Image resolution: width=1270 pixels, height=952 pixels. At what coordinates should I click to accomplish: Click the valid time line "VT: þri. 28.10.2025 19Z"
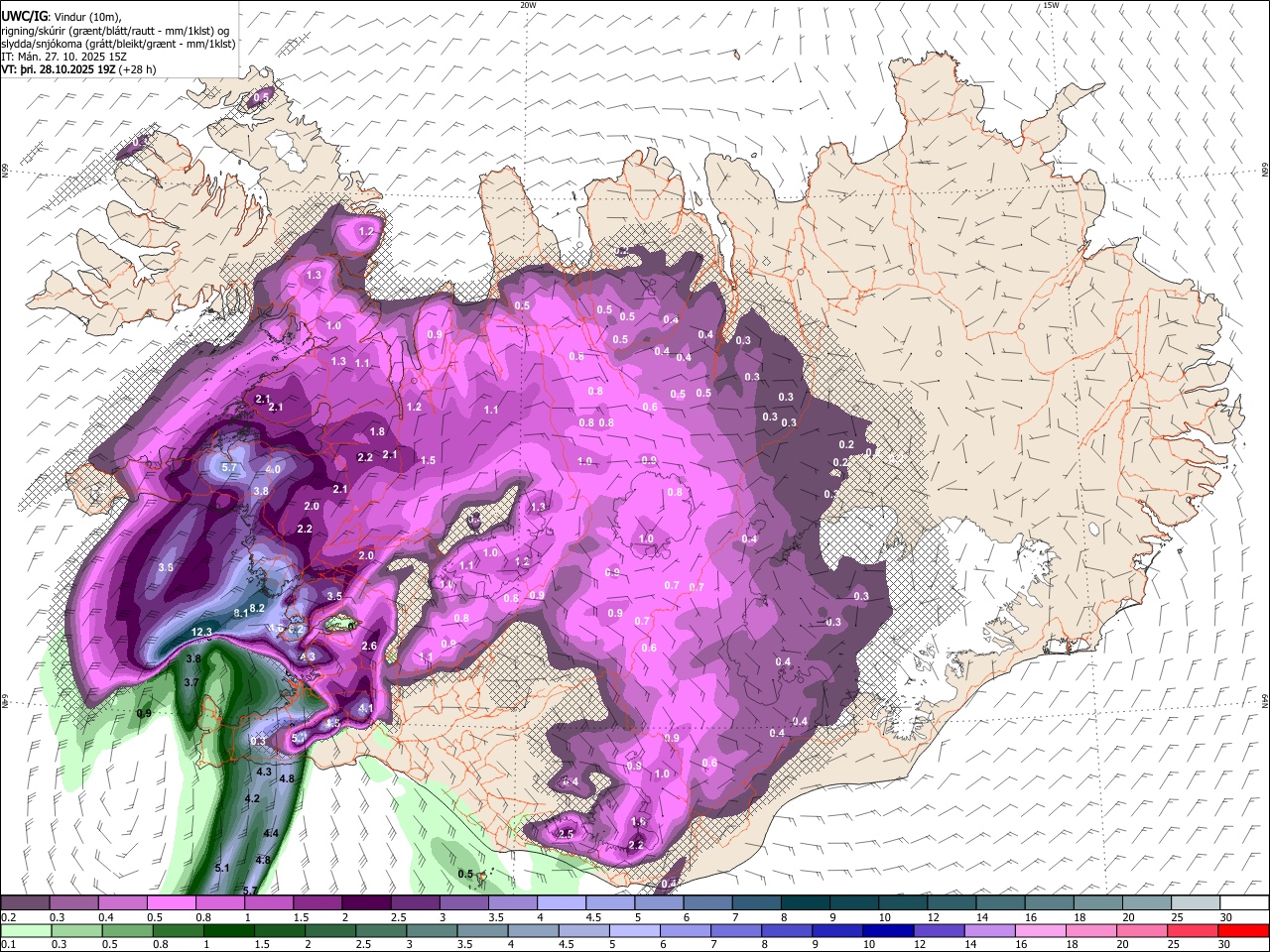pyautogui.click(x=59, y=70)
